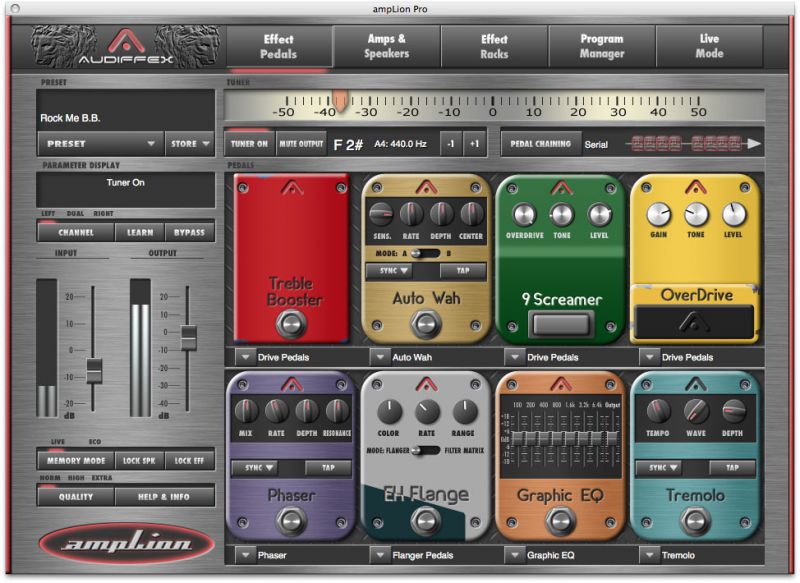Flip the Auto Wah MODE A/B switch

[424, 254]
